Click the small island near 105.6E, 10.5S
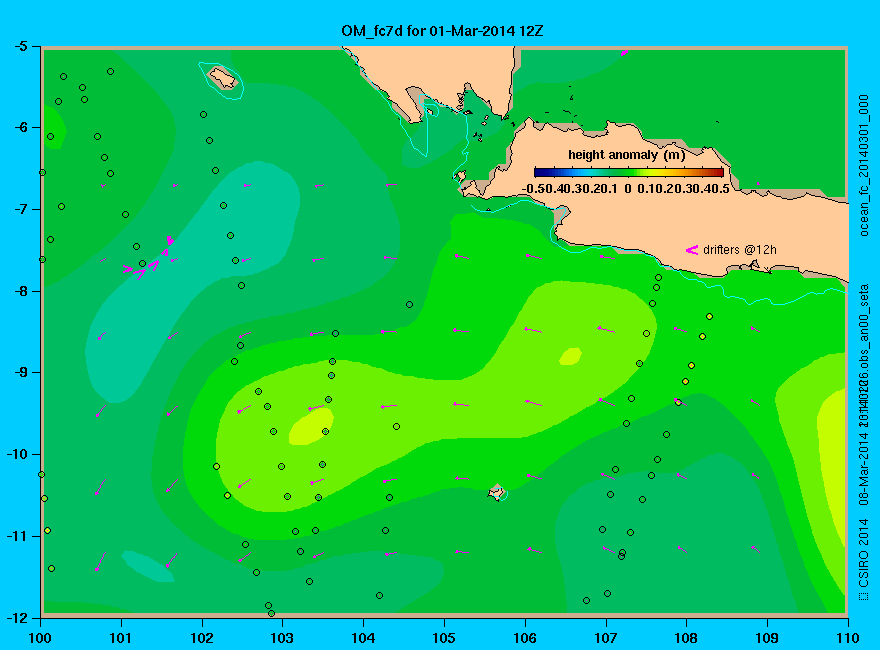Image resolution: width=880 pixels, height=650 pixels. tap(496, 492)
